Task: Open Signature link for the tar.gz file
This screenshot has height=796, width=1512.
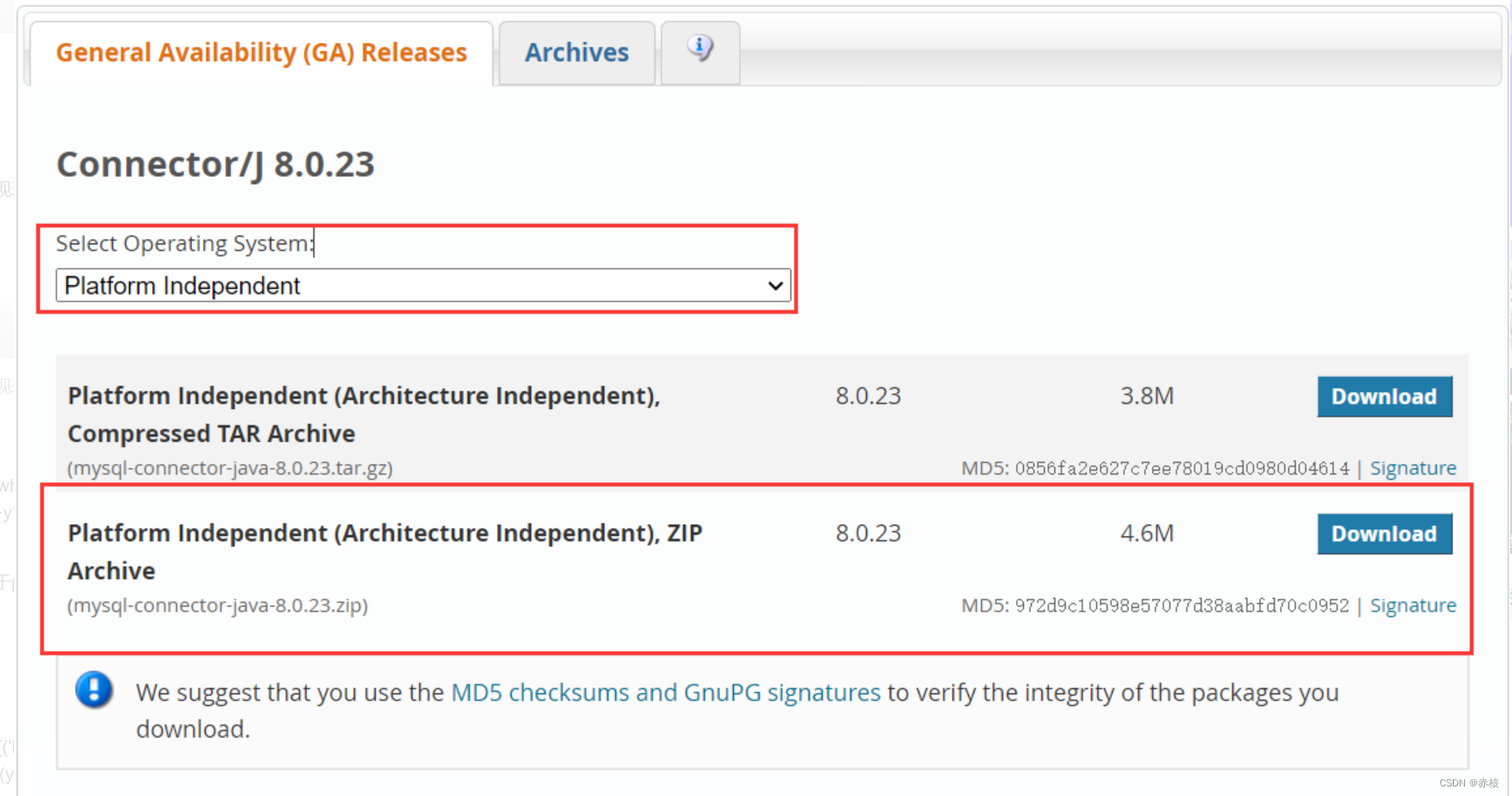Action: pos(1413,468)
